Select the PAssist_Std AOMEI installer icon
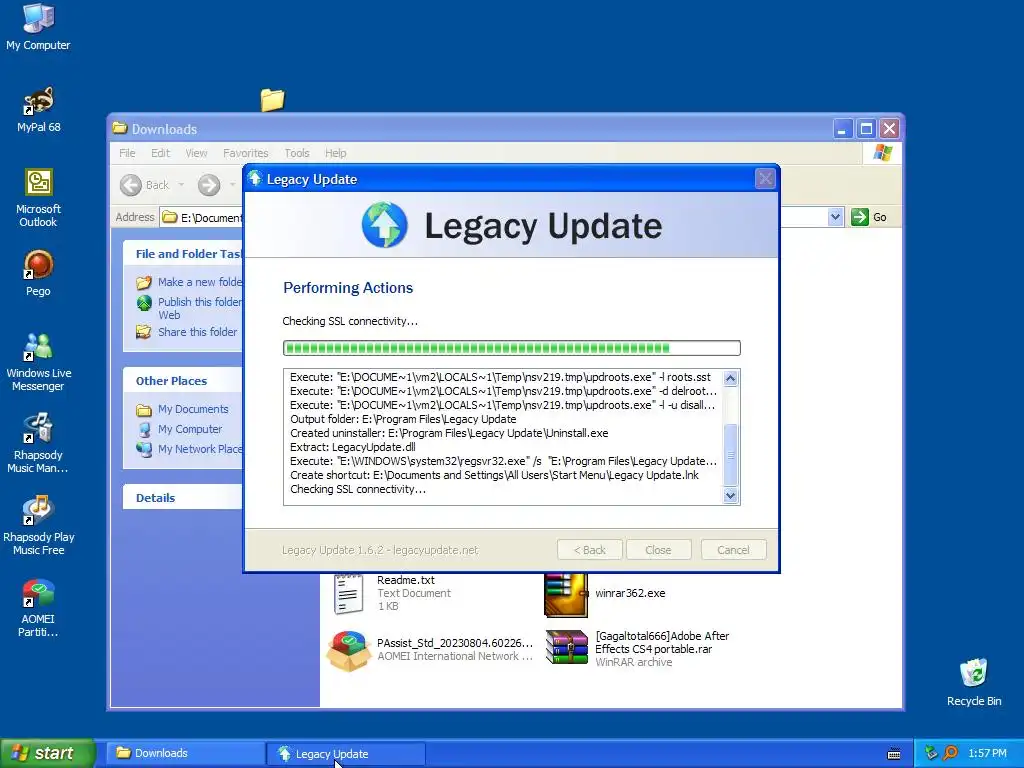The image size is (1024, 768). pos(349,650)
